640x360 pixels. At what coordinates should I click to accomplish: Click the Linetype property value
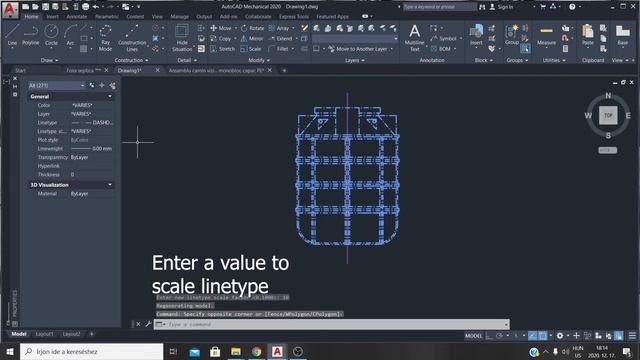(92, 122)
